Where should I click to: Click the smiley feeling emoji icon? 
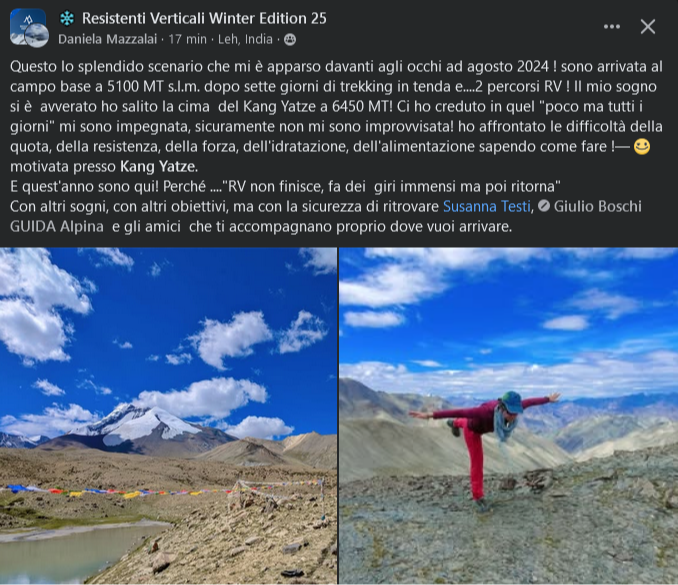[642, 147]
